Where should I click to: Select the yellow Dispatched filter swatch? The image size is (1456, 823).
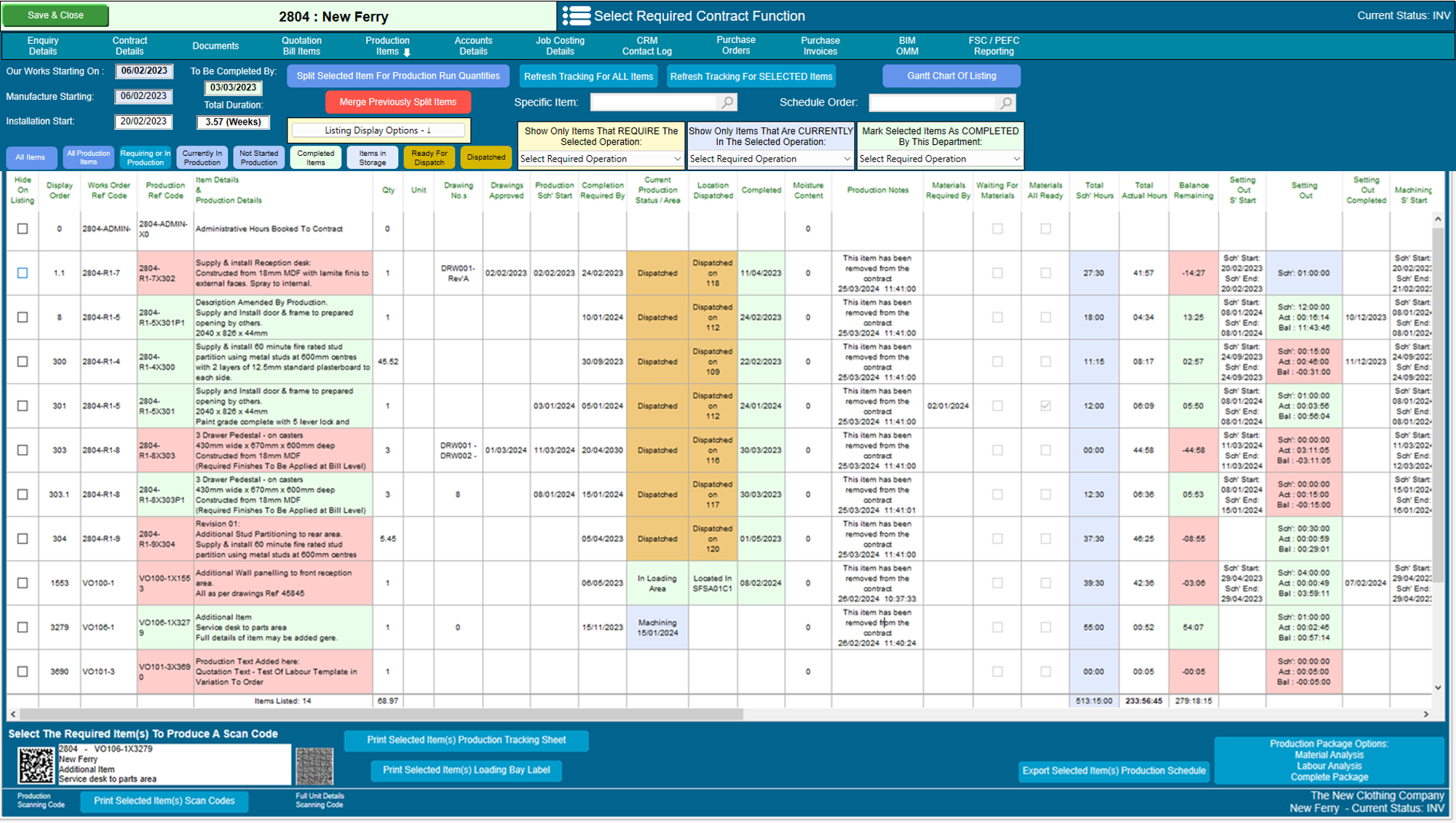pos(486,157)
